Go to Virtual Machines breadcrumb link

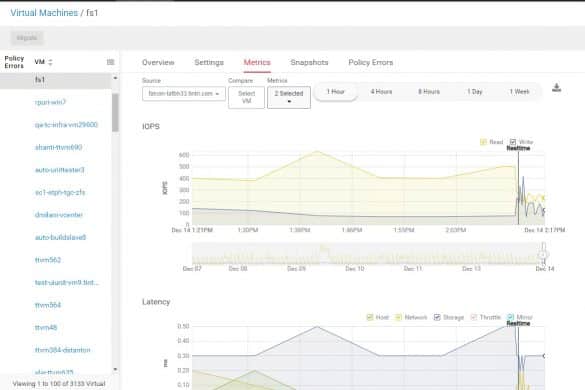[44, 13]
